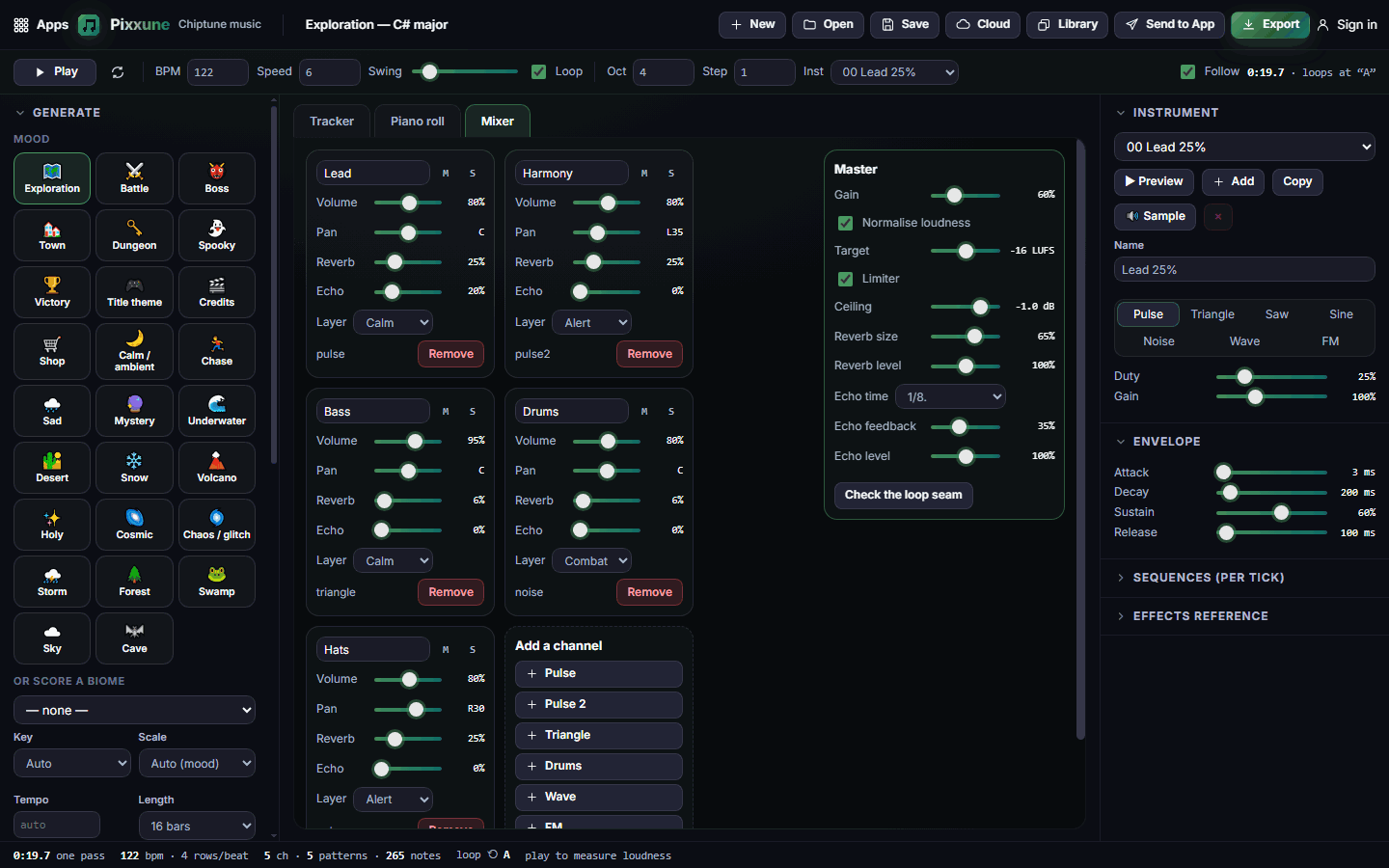Screen dimensions: 1389x868
Task: Click the instrument Name field
Action: (x=1244, y=270)
